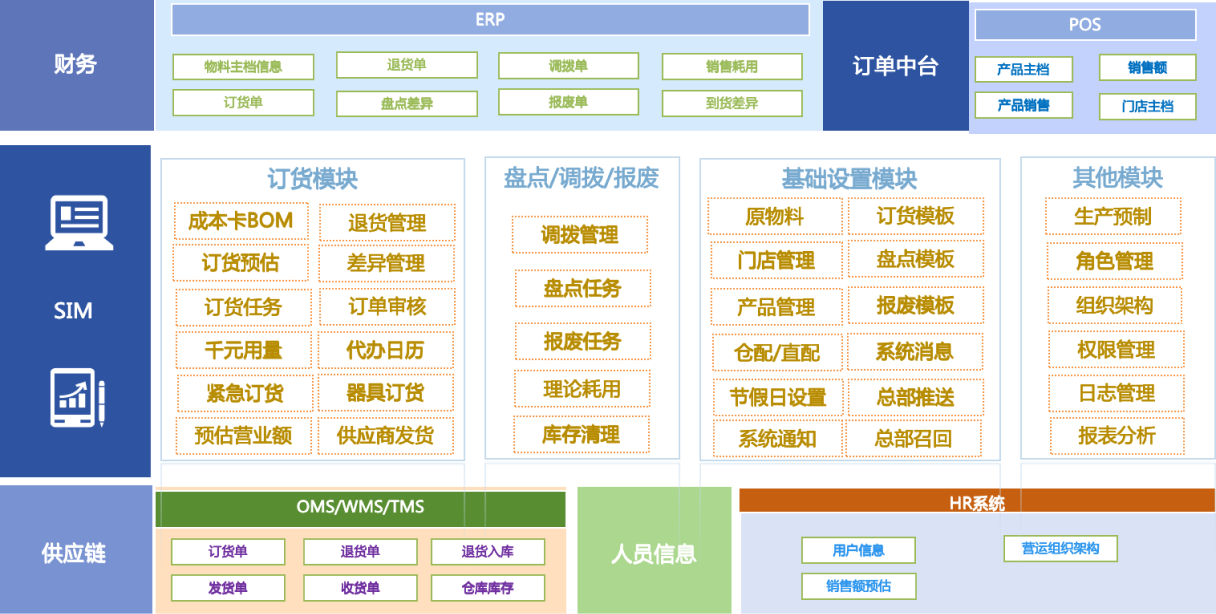
Task: Open the 盘点差异 box
Action: [406, 104]
